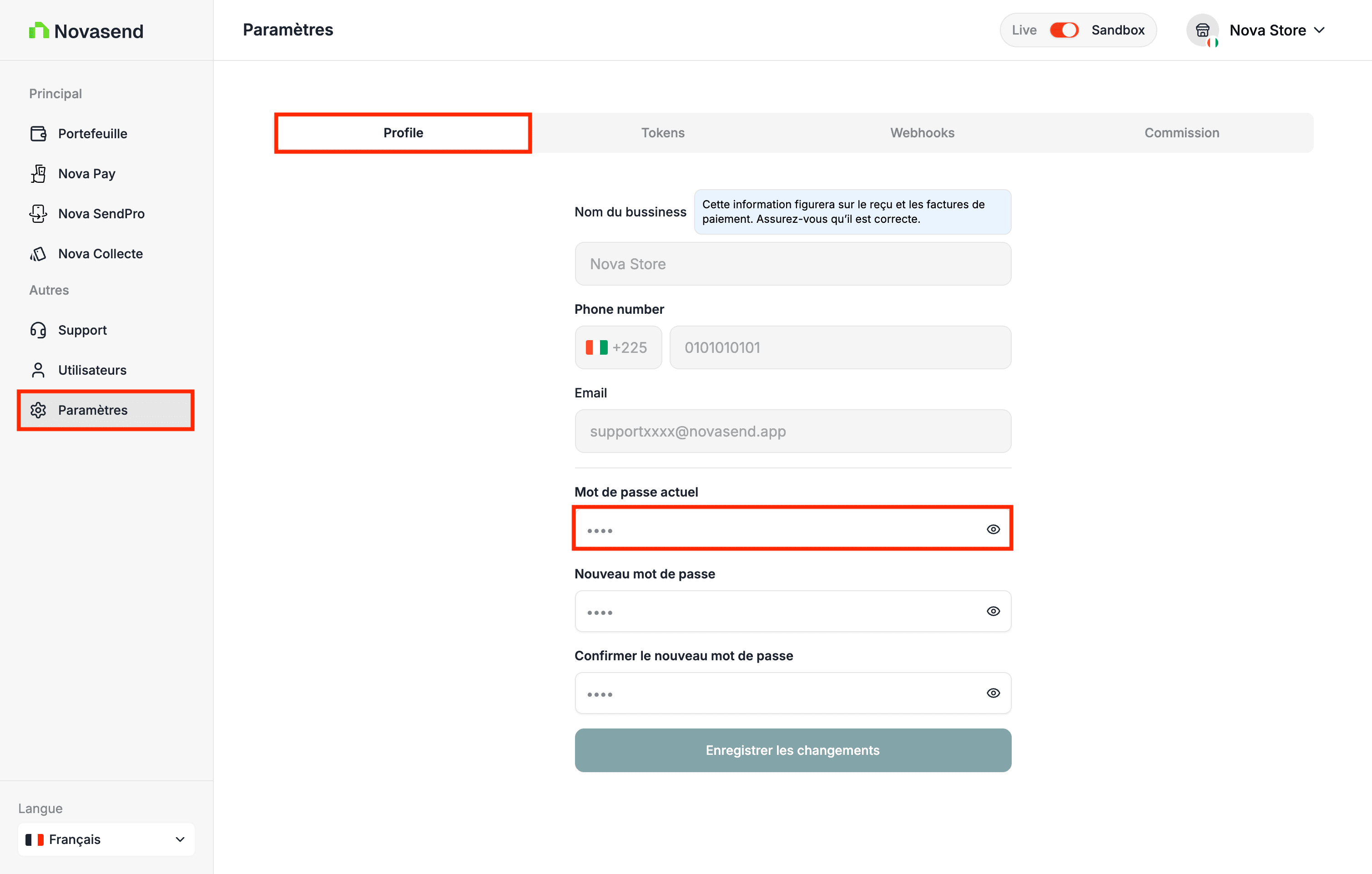Click the Paramètres page heading
The height and width of the screenshot is (874, 1372).
(x=288, y=30)
